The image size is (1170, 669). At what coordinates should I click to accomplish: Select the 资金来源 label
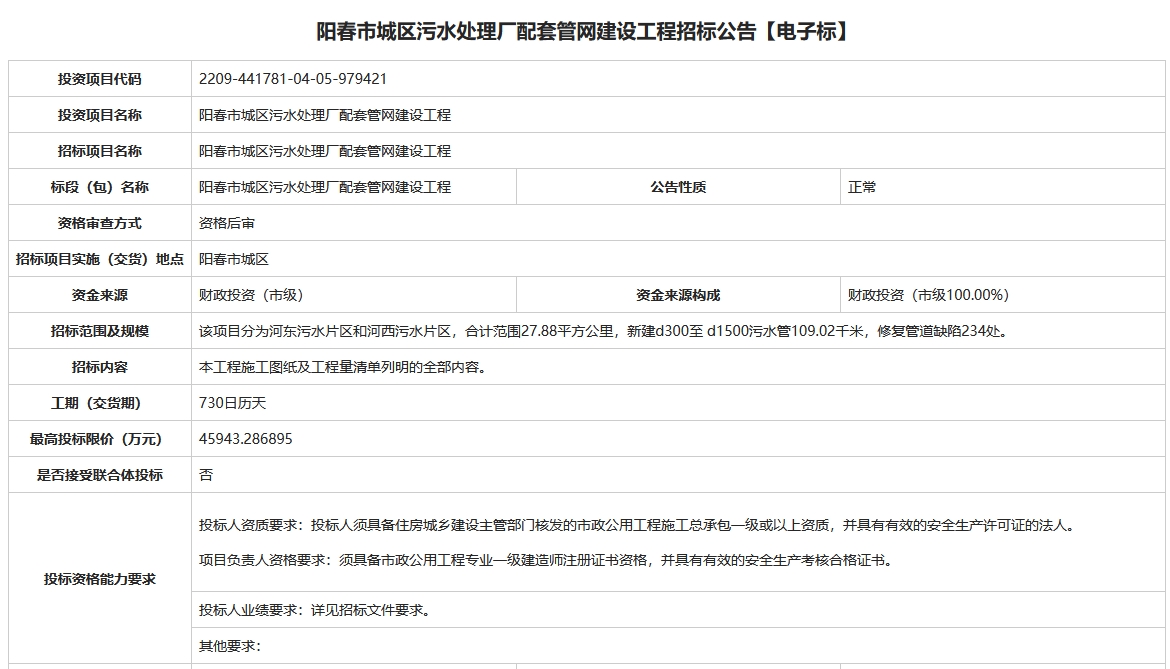click(x=100, y=295)
